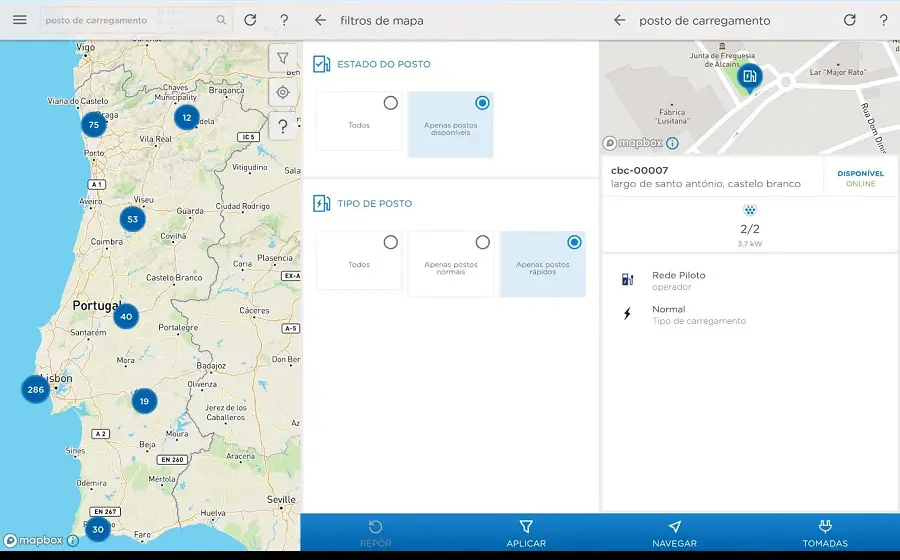
Task: Tap the charging station pin on the map
Action: (x=749, y=77)
